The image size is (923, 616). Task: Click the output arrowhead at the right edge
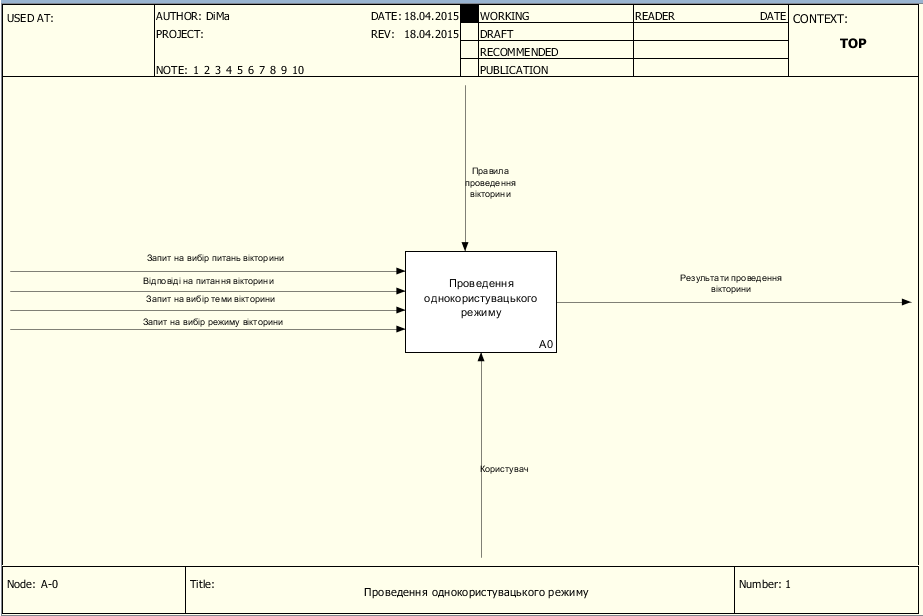click(x=907, y=302)
